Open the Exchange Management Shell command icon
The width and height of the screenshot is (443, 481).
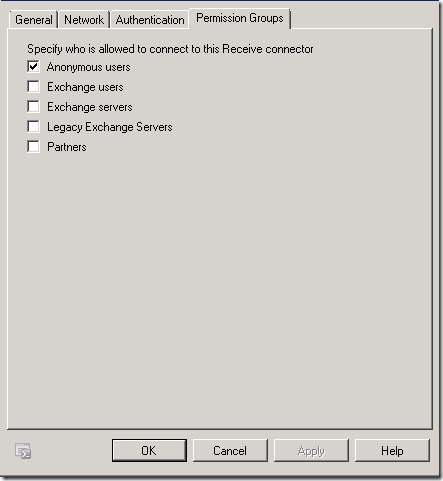(x=23, y=451)
